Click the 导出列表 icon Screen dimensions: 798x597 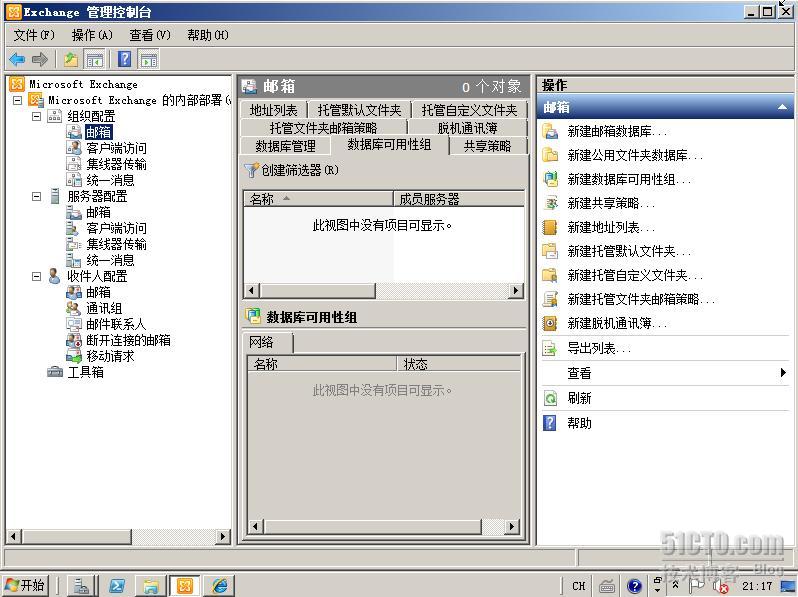[550, 349]
